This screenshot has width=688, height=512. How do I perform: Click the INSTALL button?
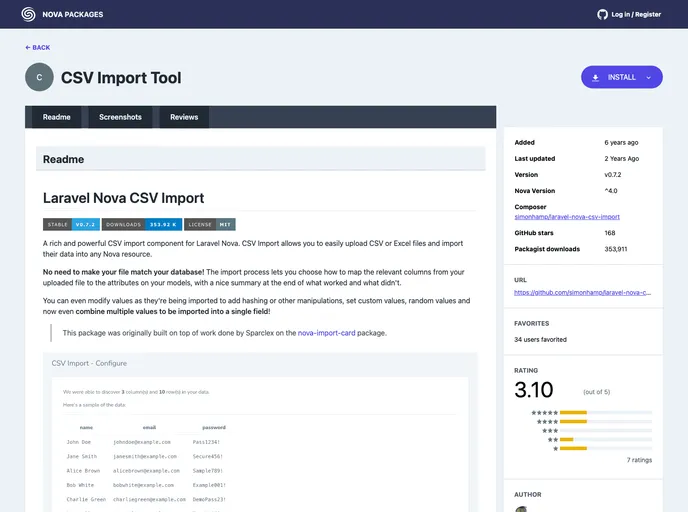622,77
